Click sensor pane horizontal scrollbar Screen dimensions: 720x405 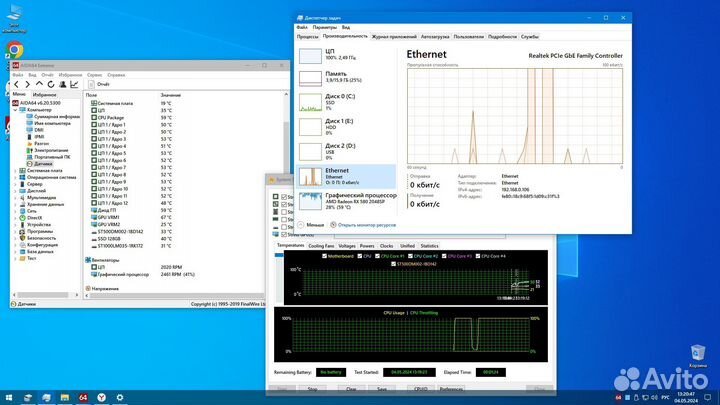click(x=177, y=296)
